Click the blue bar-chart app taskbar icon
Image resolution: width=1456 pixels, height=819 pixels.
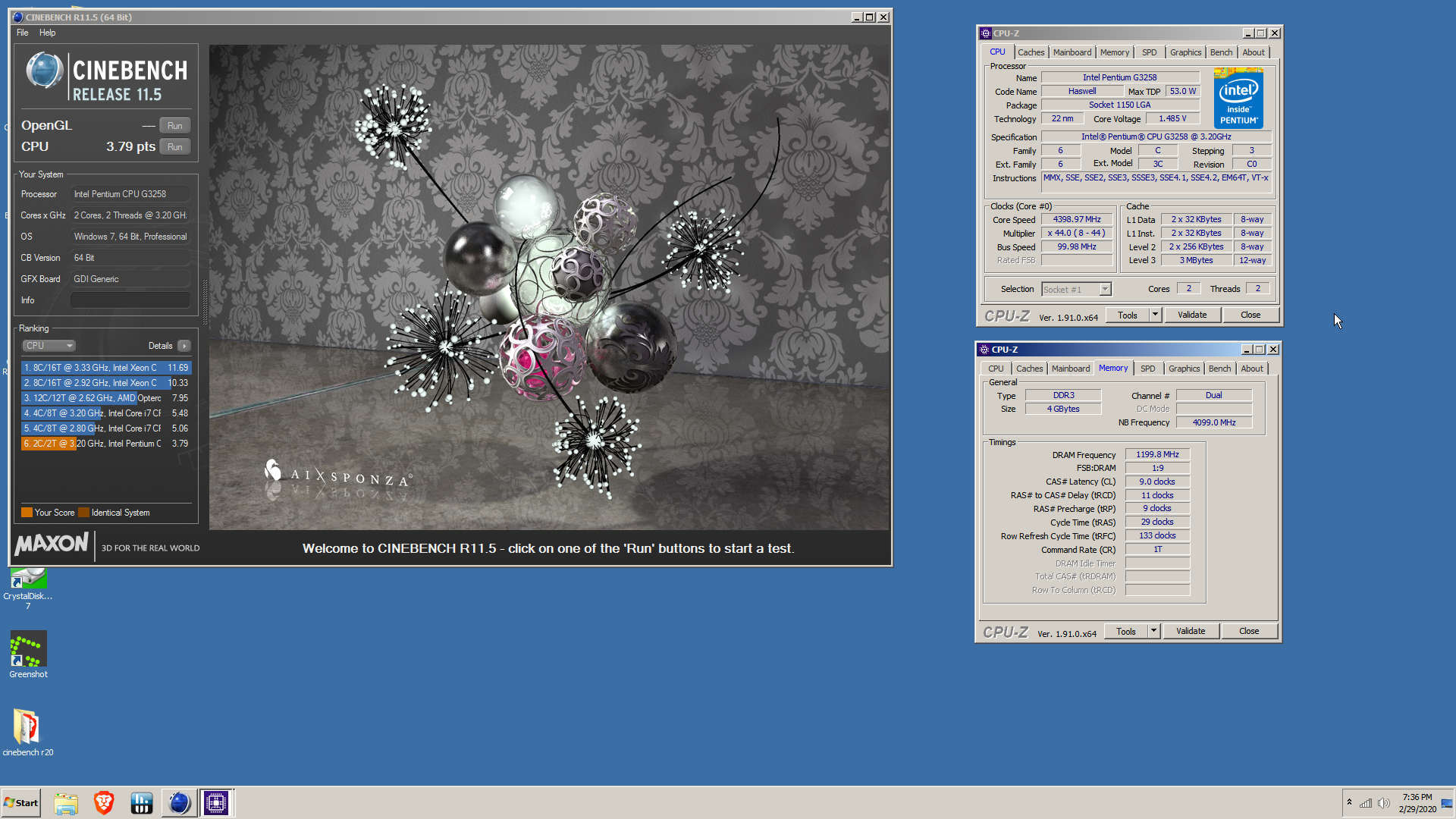[x=142, y=803]
